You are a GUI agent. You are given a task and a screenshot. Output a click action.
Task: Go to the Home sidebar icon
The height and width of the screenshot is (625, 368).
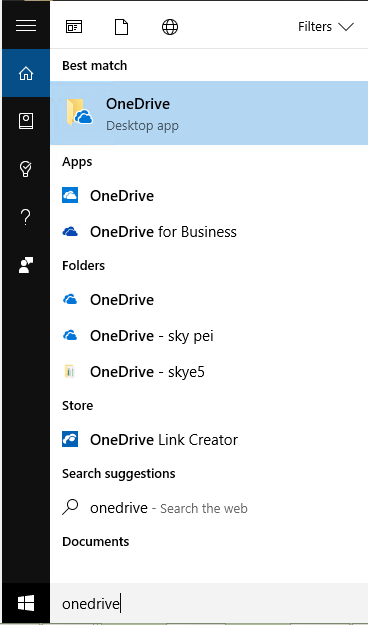(26, 73)
